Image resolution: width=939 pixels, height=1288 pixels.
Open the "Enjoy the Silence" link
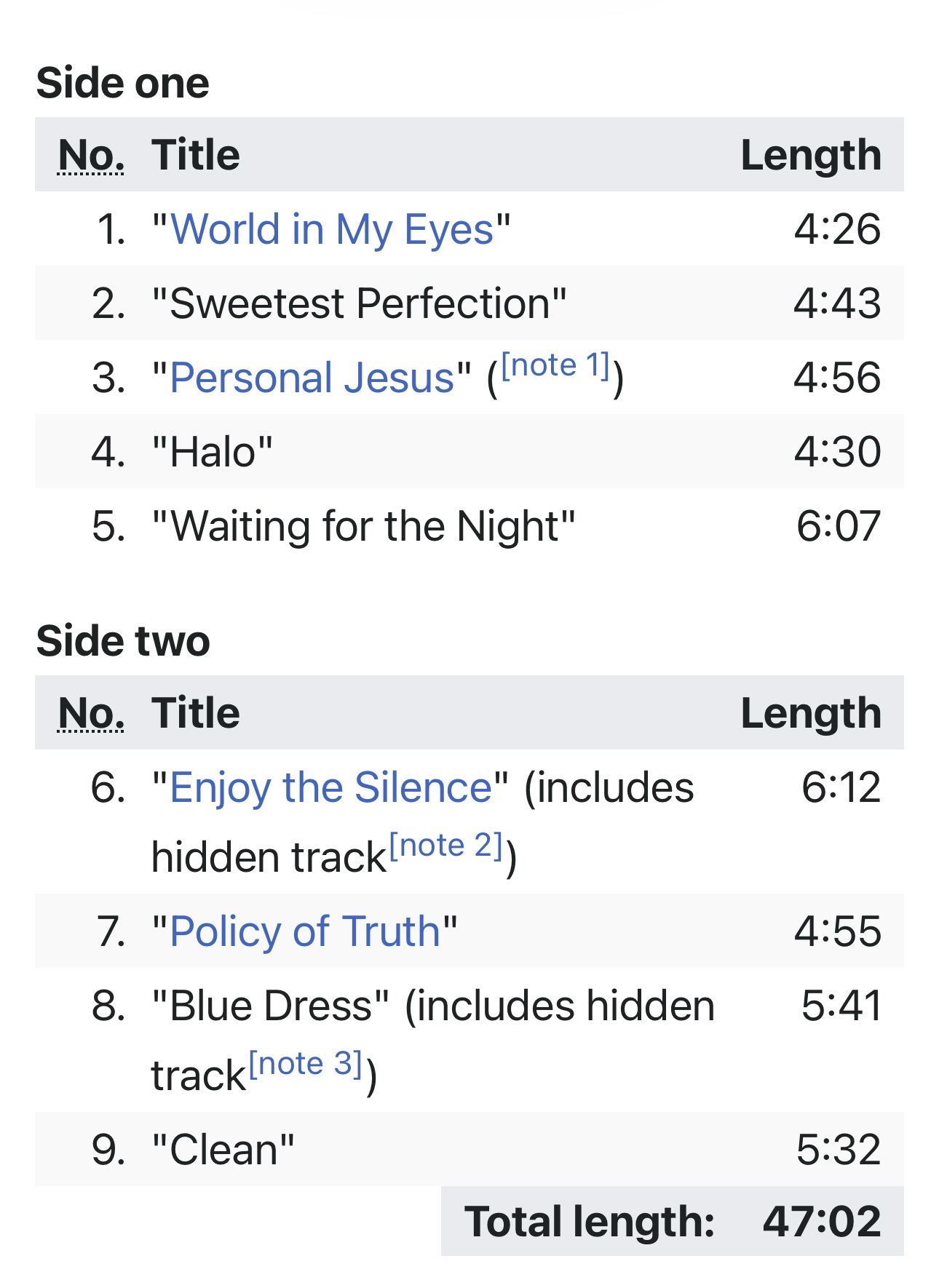pyautogui.click(x=330, y=787)
